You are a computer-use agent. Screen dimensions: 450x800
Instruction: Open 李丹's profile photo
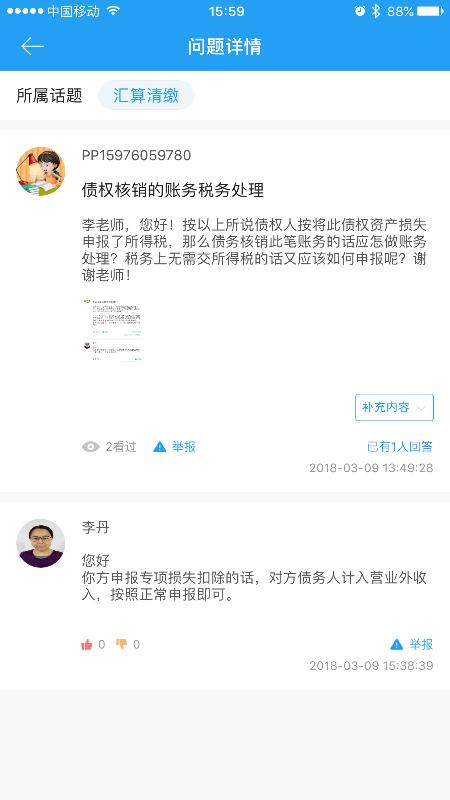pos(41,543)
